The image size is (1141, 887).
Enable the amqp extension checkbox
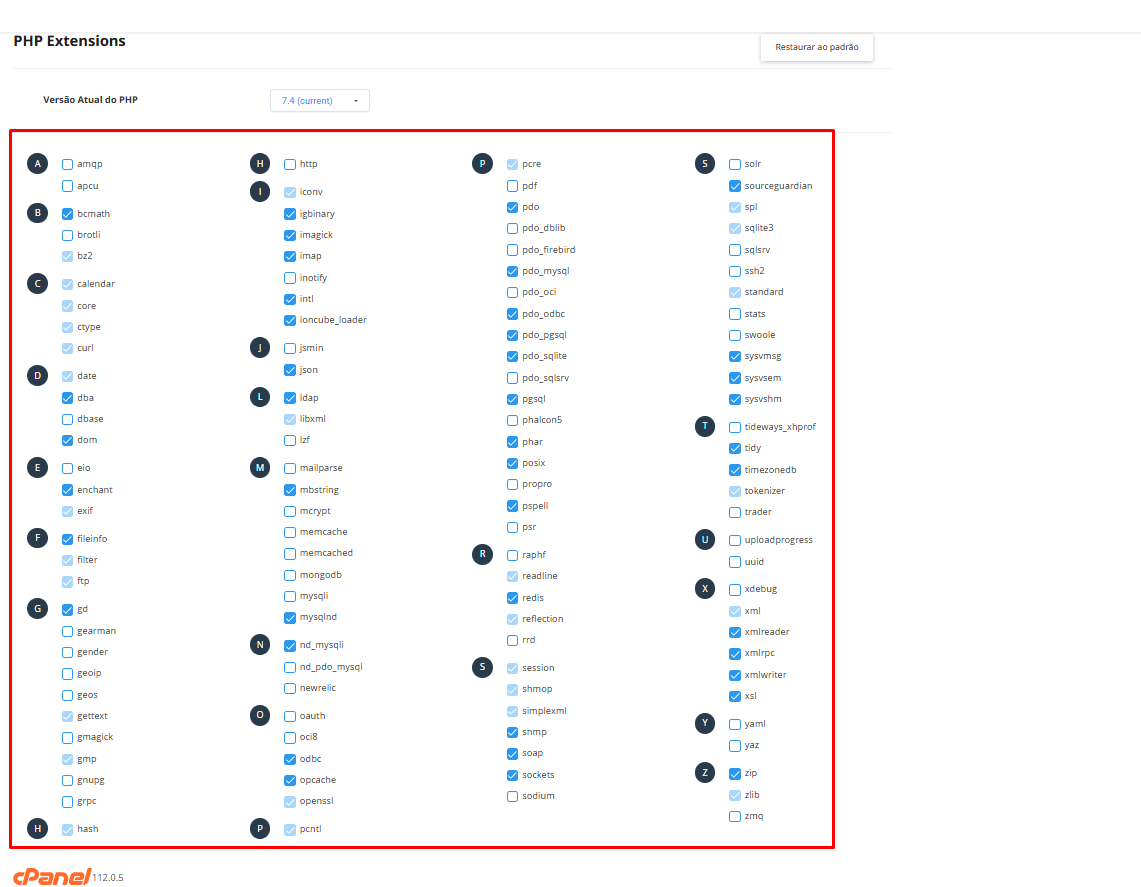click(x=67, y=164)
